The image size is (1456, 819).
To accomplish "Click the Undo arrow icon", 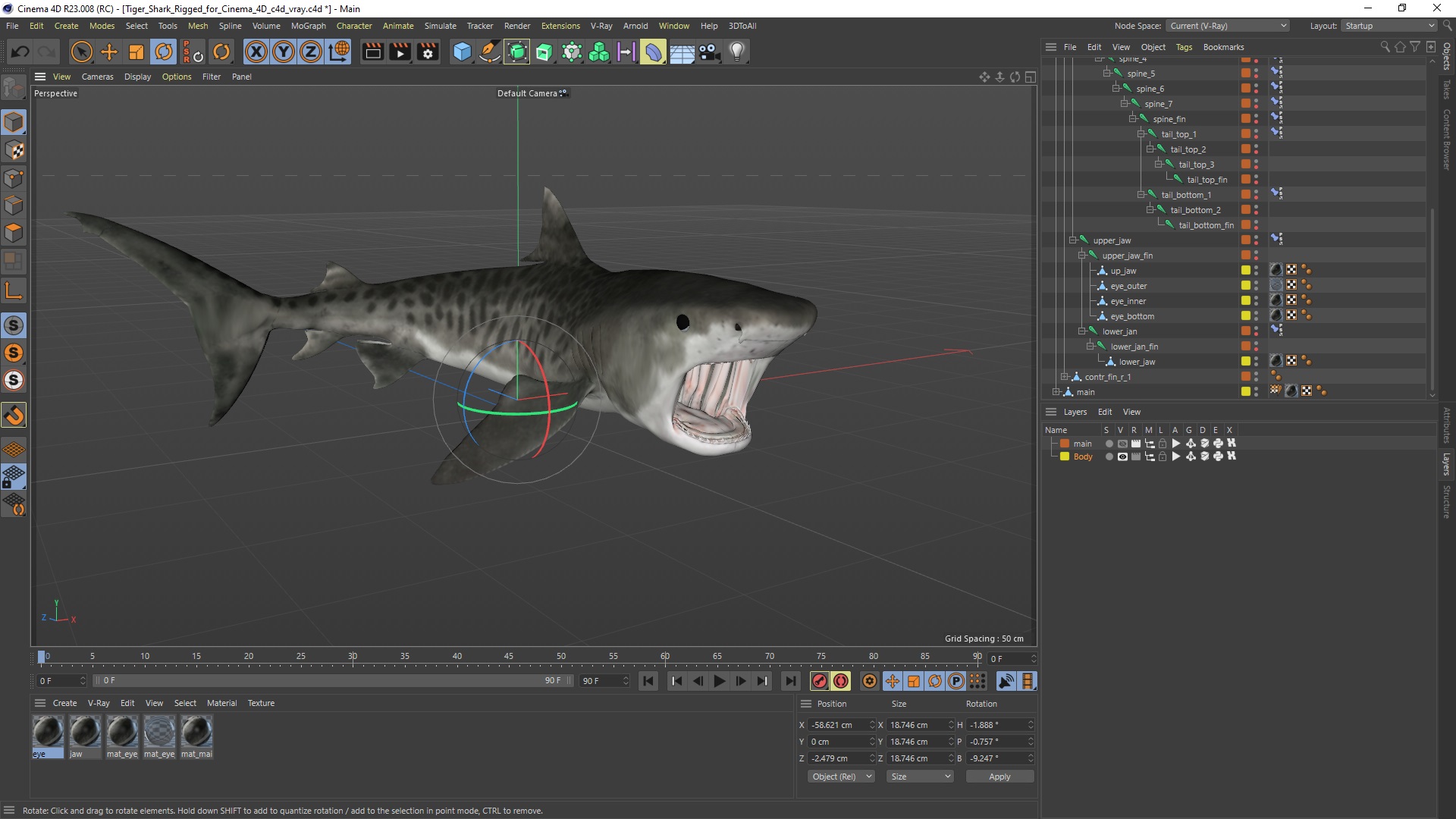I will [x=20, y=52].
